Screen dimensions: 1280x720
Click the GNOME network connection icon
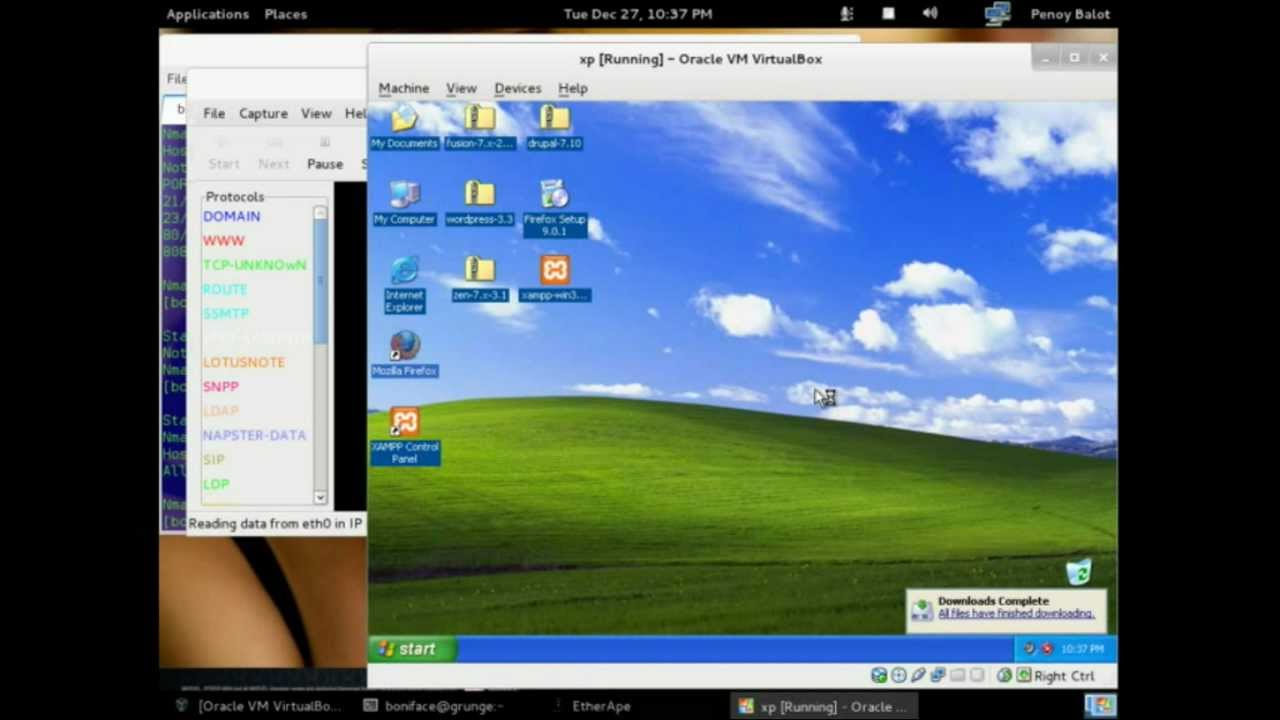tap(997, 14)
